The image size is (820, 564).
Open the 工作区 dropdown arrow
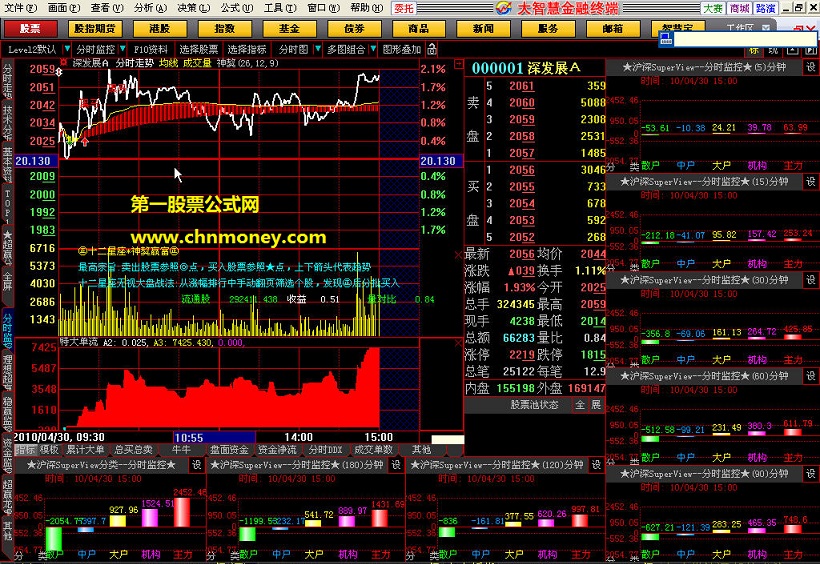(x=766, y=28)
